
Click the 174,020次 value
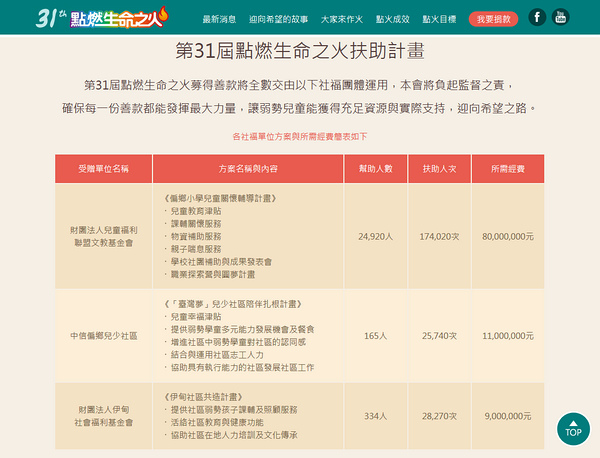[x=439, y=236]
